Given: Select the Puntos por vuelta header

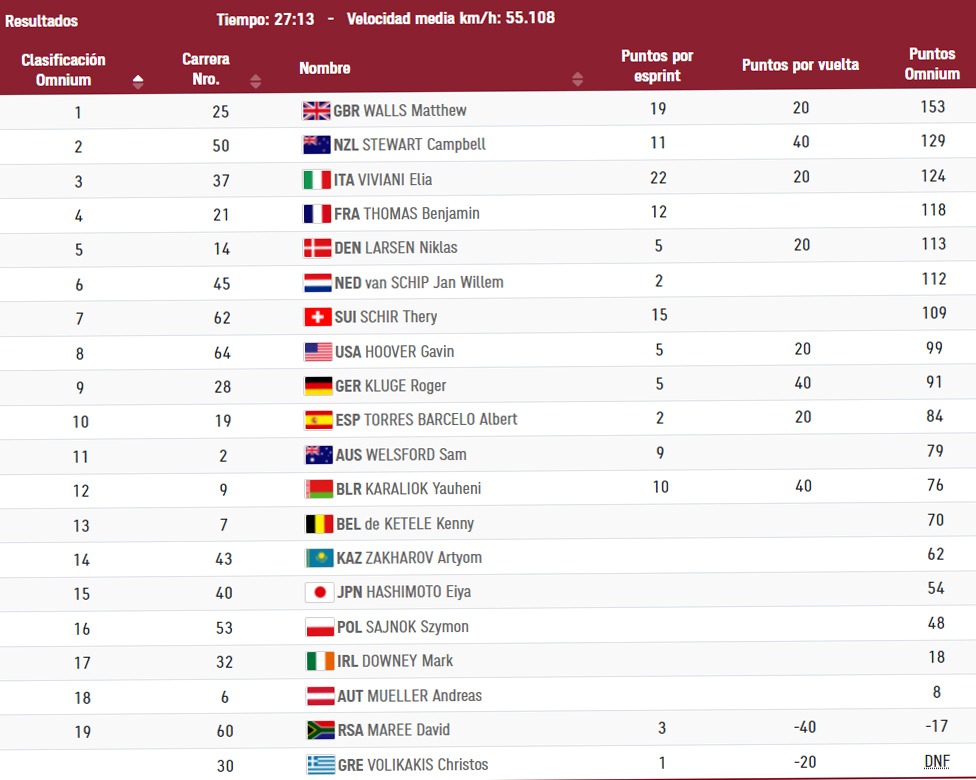Looking at the screenshot, I should point(800,65).
